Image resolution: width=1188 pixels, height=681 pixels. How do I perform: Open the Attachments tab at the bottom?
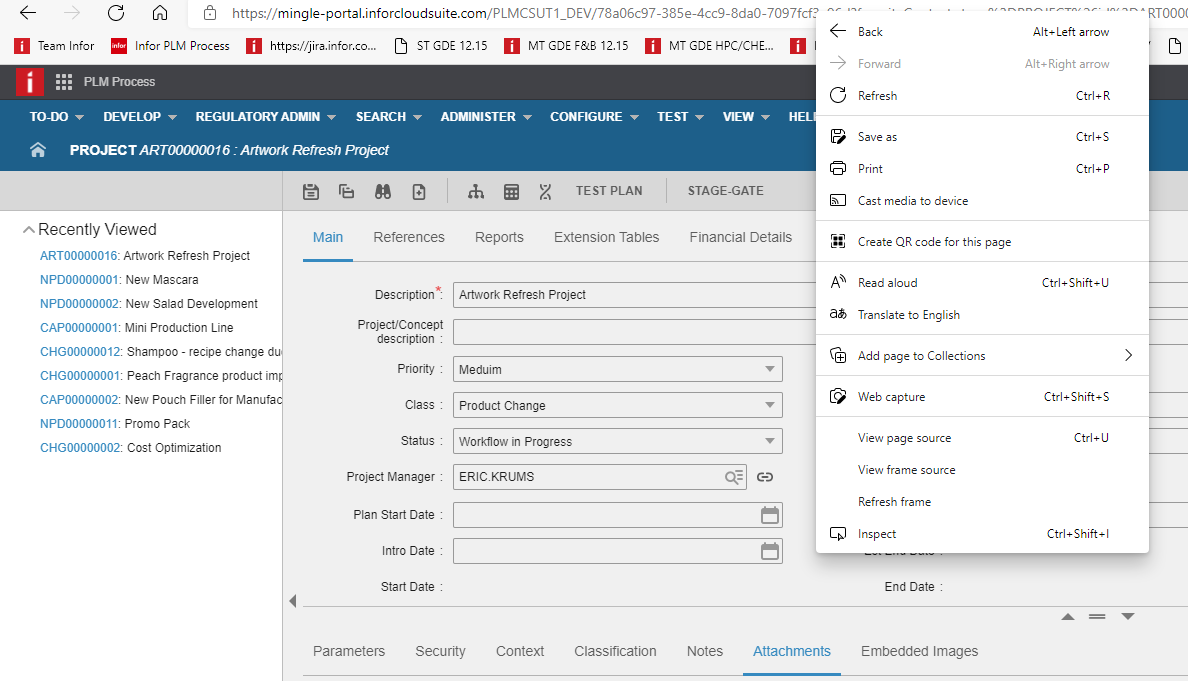(791, 651)
